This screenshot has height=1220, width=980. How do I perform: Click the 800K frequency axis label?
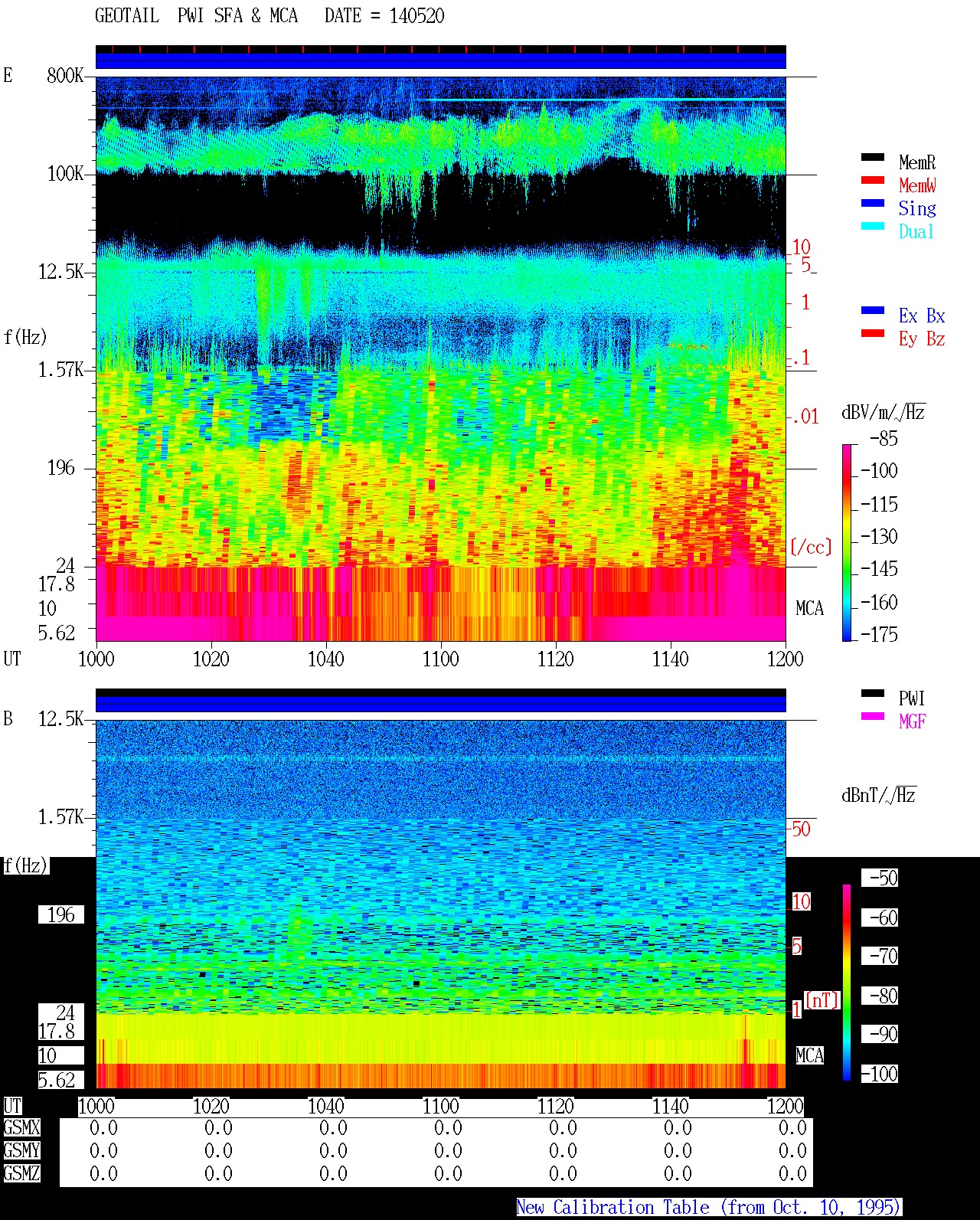(65, 75)
